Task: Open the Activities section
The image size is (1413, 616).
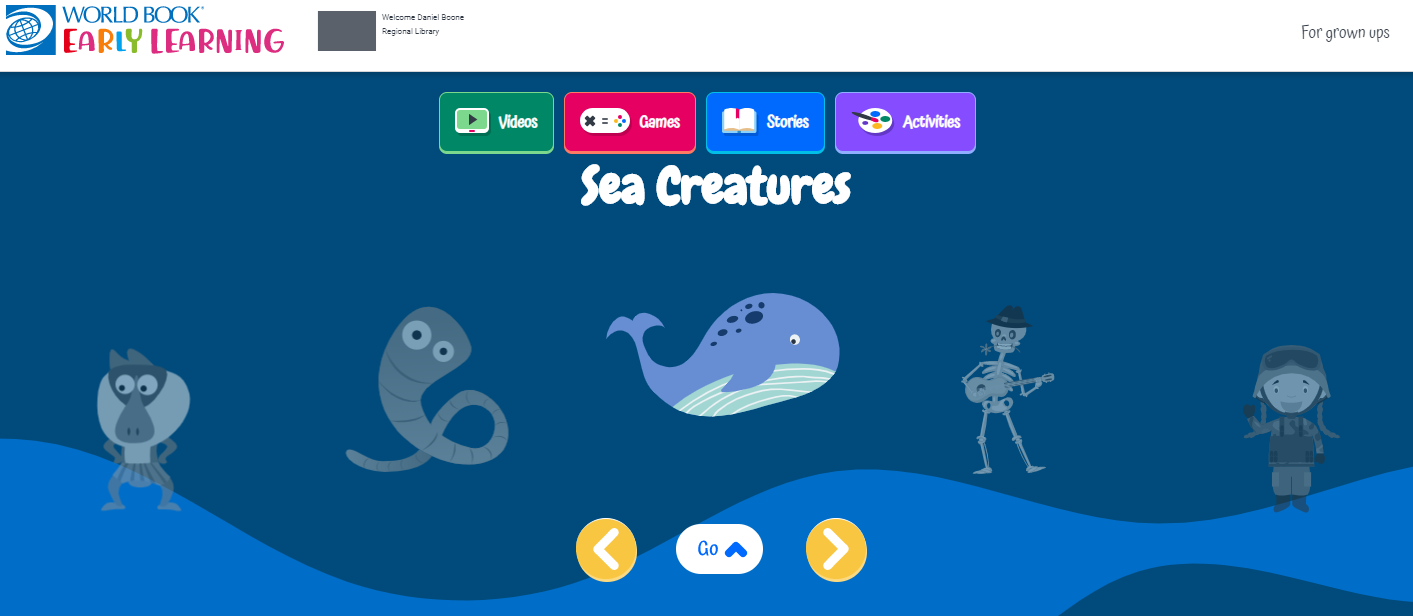Action: click(x=905, y=123)
